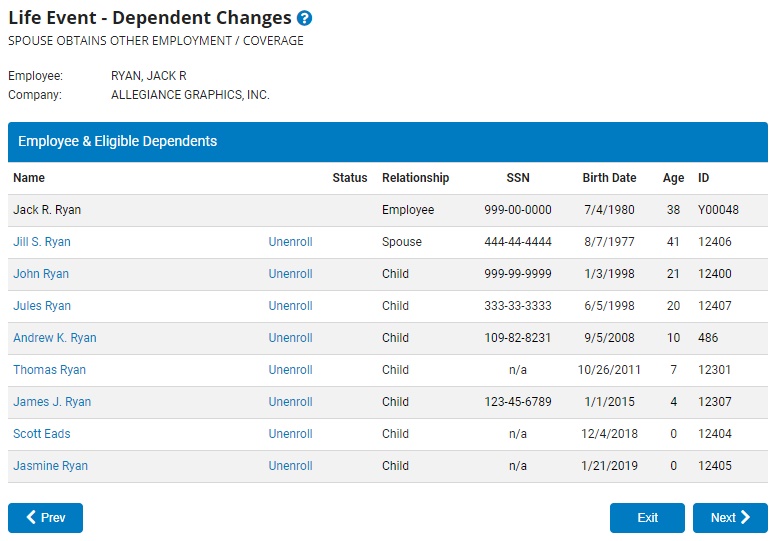Viewport: 777px width, 541px height.
Task: Unenroll Jasmine Ryan
Action: 290,466
